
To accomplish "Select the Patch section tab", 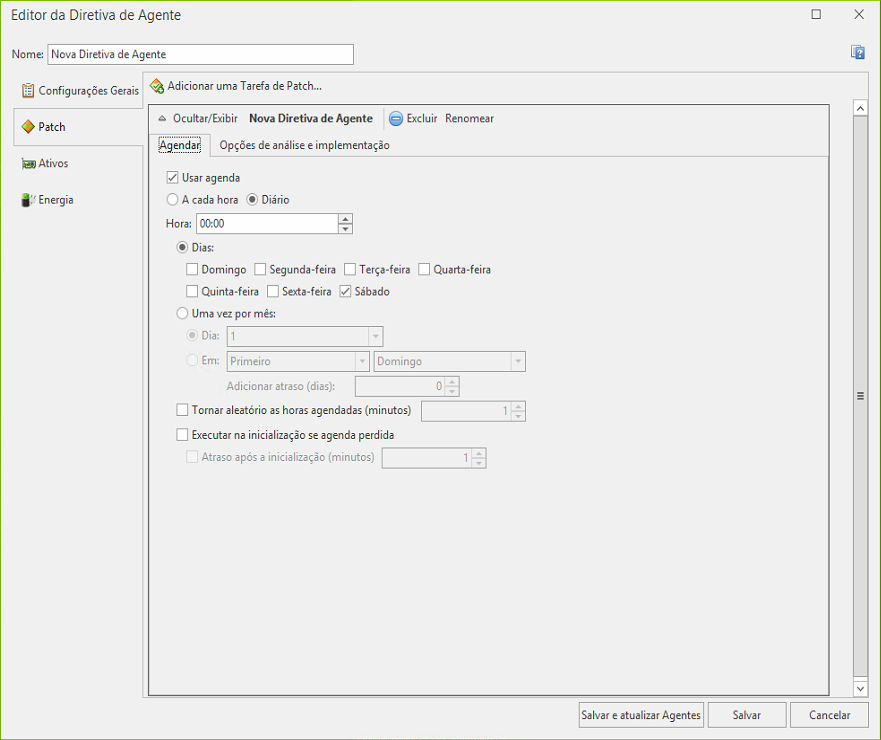I will [x=79, y=127].
